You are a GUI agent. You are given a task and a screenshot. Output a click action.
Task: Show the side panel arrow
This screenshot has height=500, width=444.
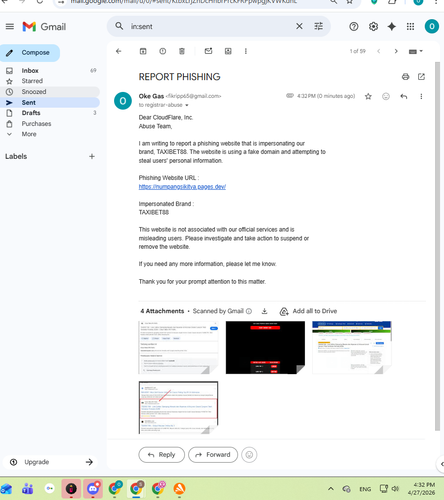(x=441, y=464)
